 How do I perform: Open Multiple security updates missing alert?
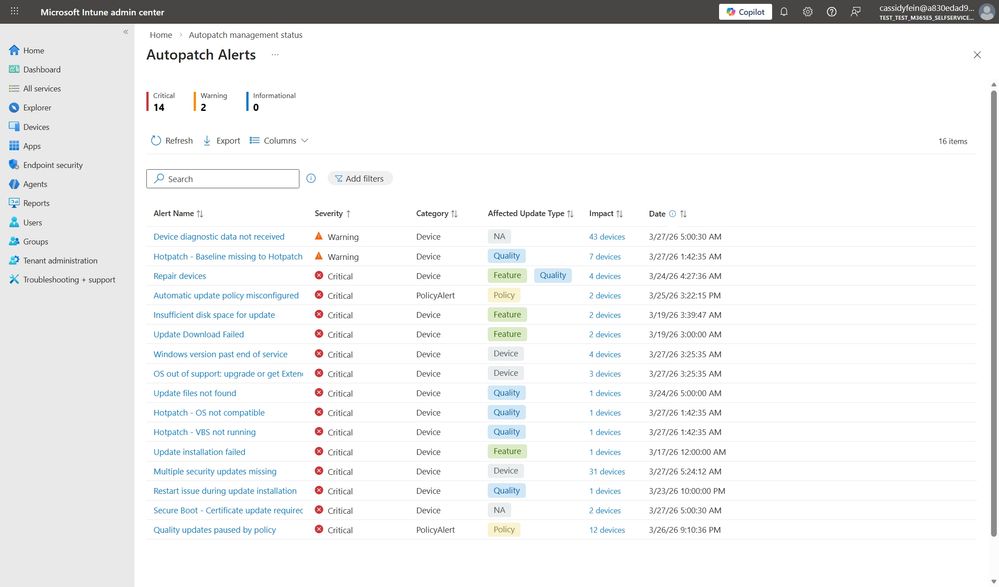(x=215, y=472)
